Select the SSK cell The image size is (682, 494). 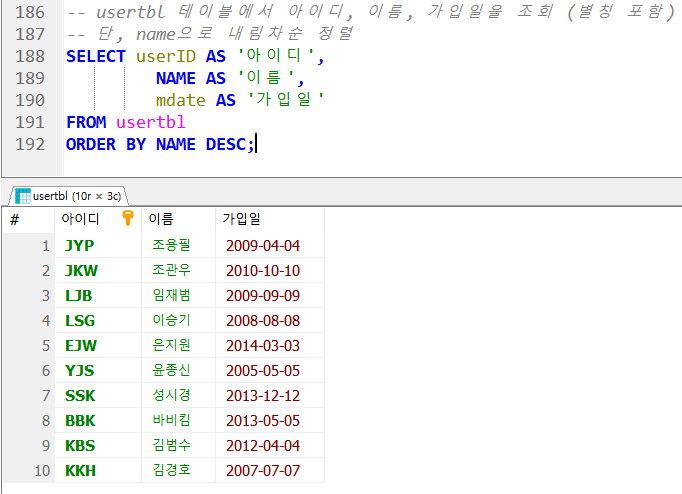point(98,395)
